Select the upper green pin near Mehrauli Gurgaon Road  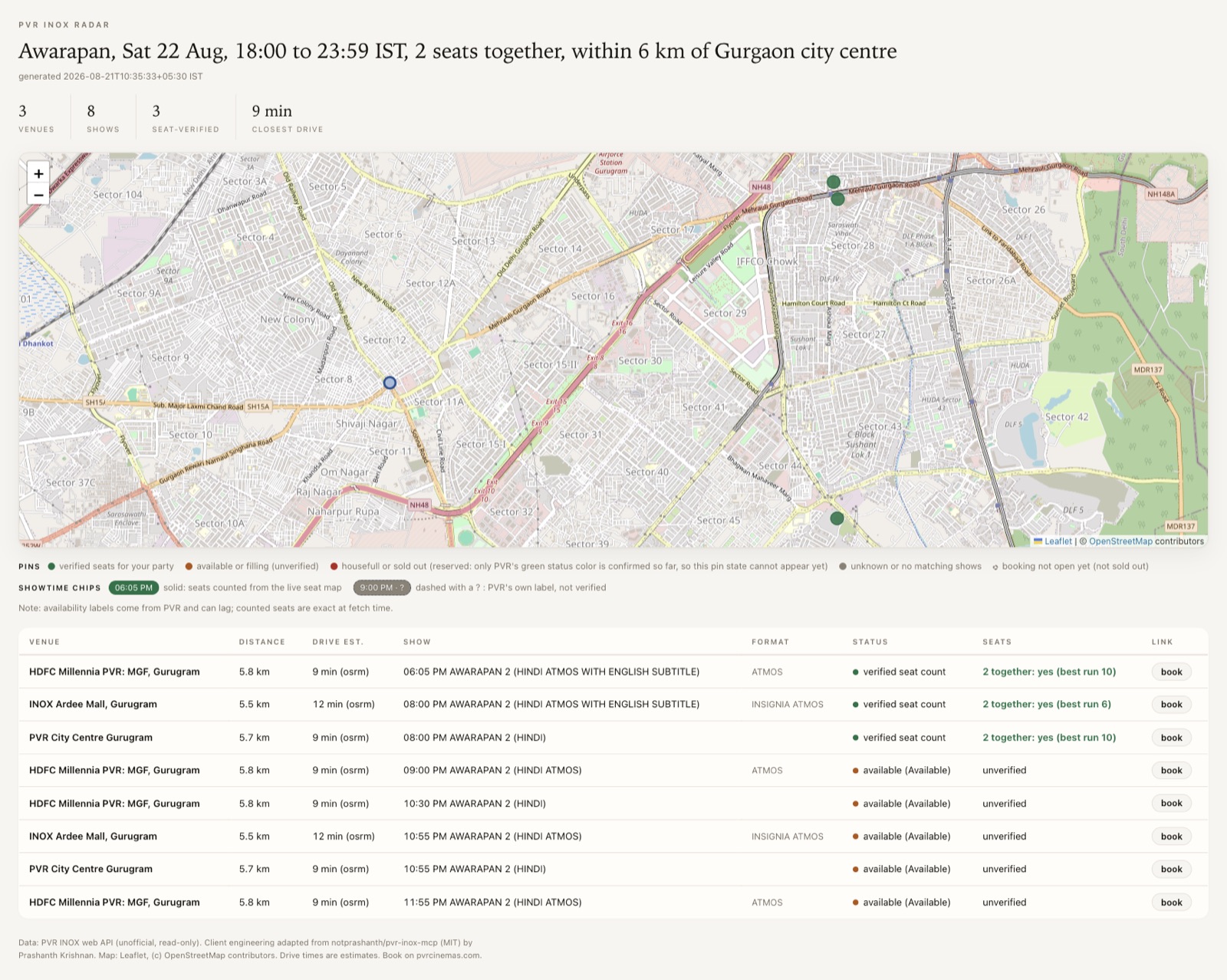(x=833, y=182)
